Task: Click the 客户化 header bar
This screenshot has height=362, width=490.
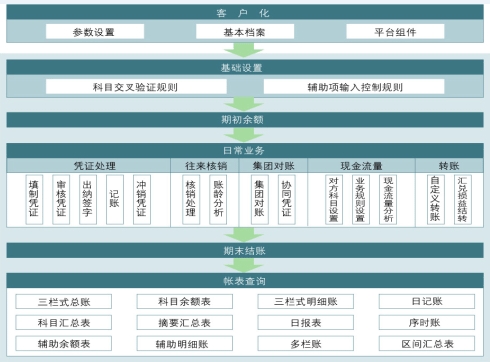Action: coord(245,13)
